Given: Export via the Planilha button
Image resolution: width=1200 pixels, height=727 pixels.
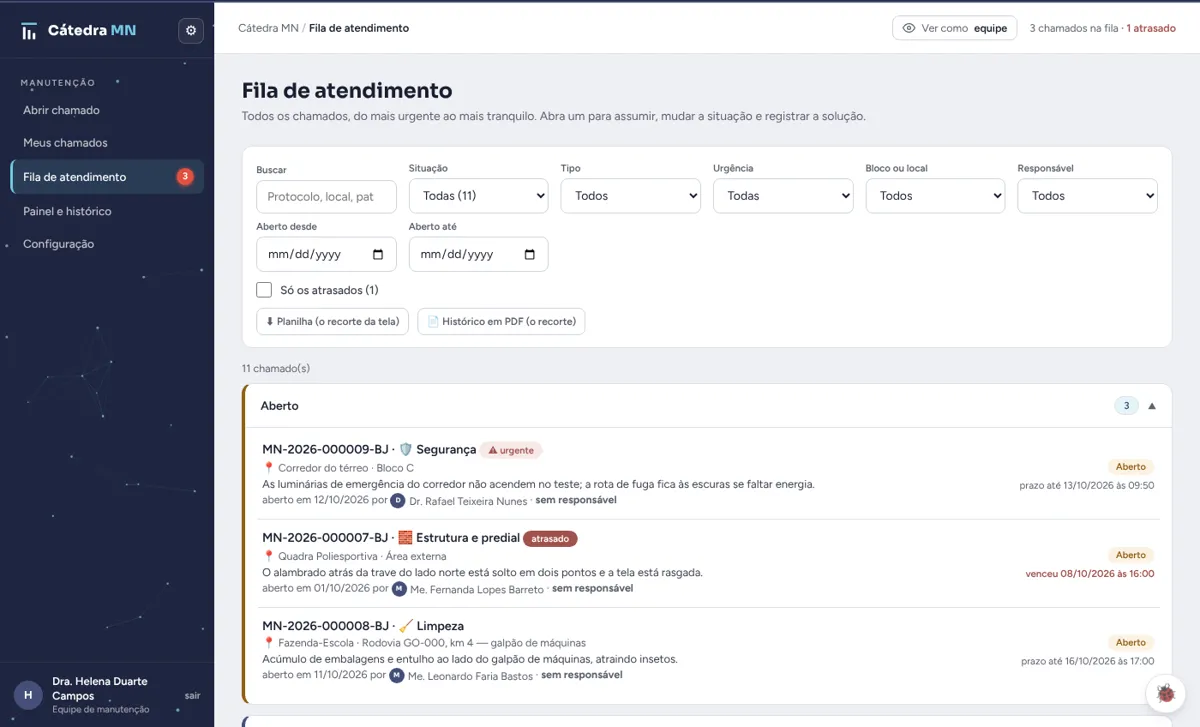Looking at the screenshot, I should pos(333,321).
